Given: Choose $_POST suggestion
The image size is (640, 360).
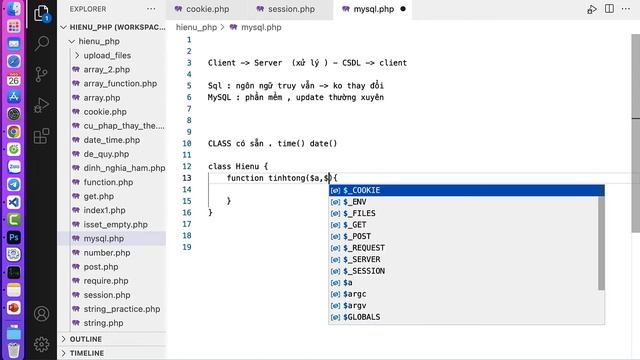Looking at the screenshot, I should [x=464, y=236].
